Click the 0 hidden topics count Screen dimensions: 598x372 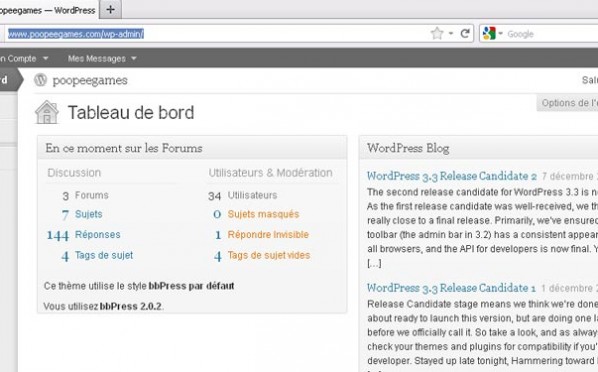(x=217, y=214)
